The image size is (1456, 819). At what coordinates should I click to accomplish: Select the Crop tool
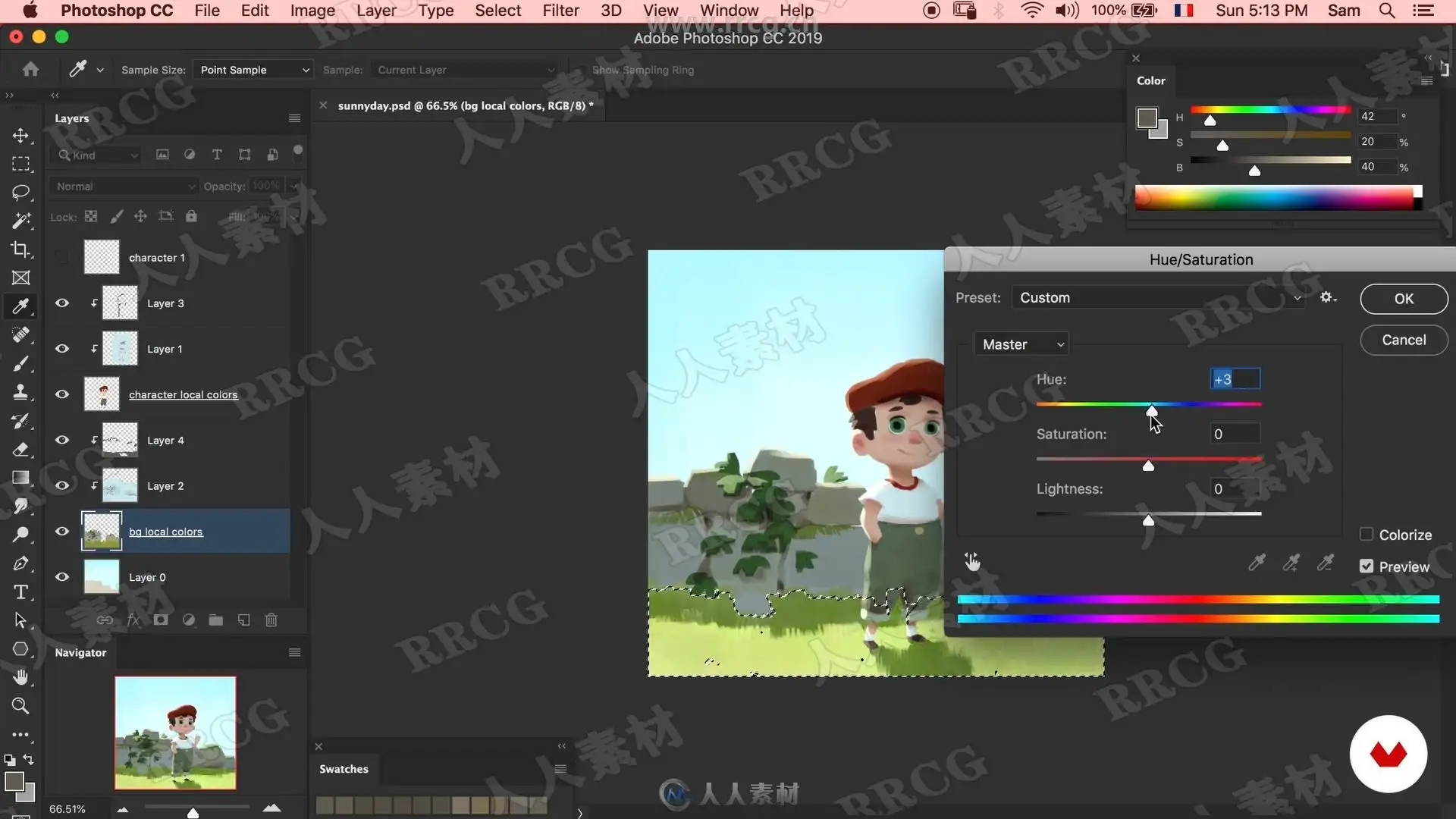coord(20,249)
